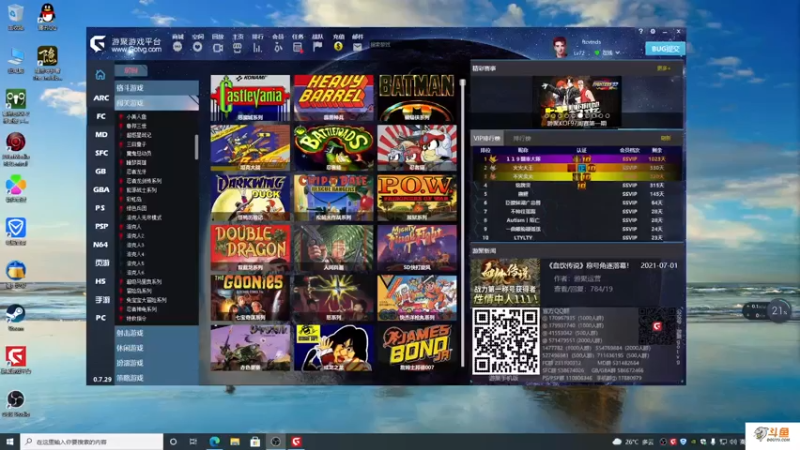Viewport: 800px width, 450px height.
Task: Open the 邮件 mail envelope icon
Action: pyautogui.click(x=357, y=47)
